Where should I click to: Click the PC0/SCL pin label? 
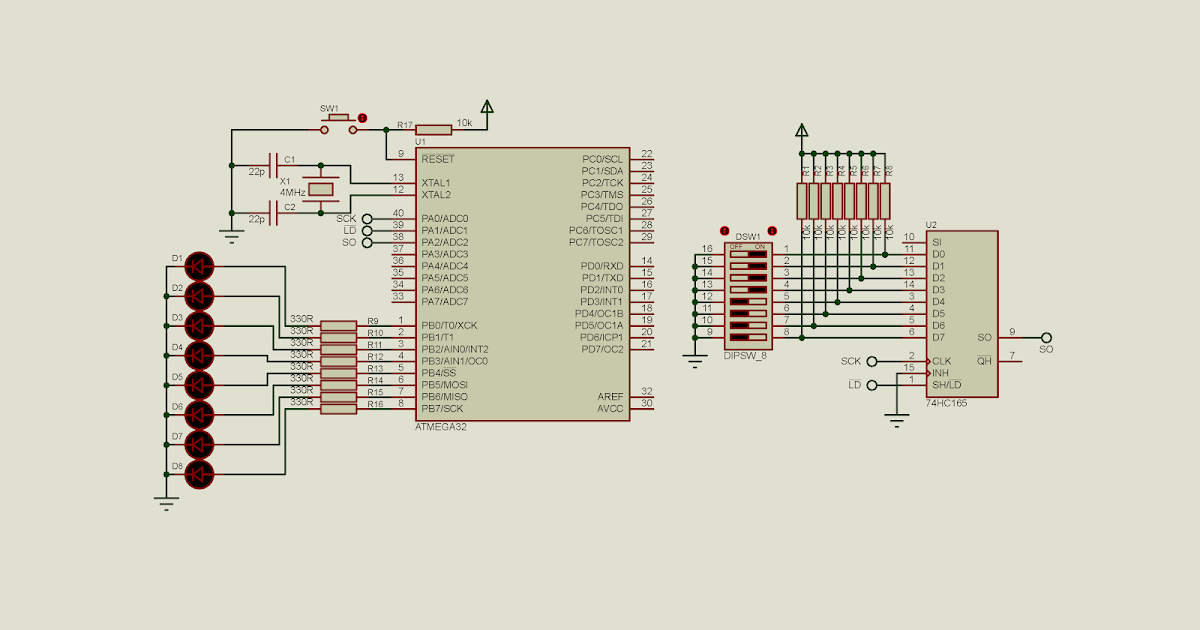[x=603, y=159]
